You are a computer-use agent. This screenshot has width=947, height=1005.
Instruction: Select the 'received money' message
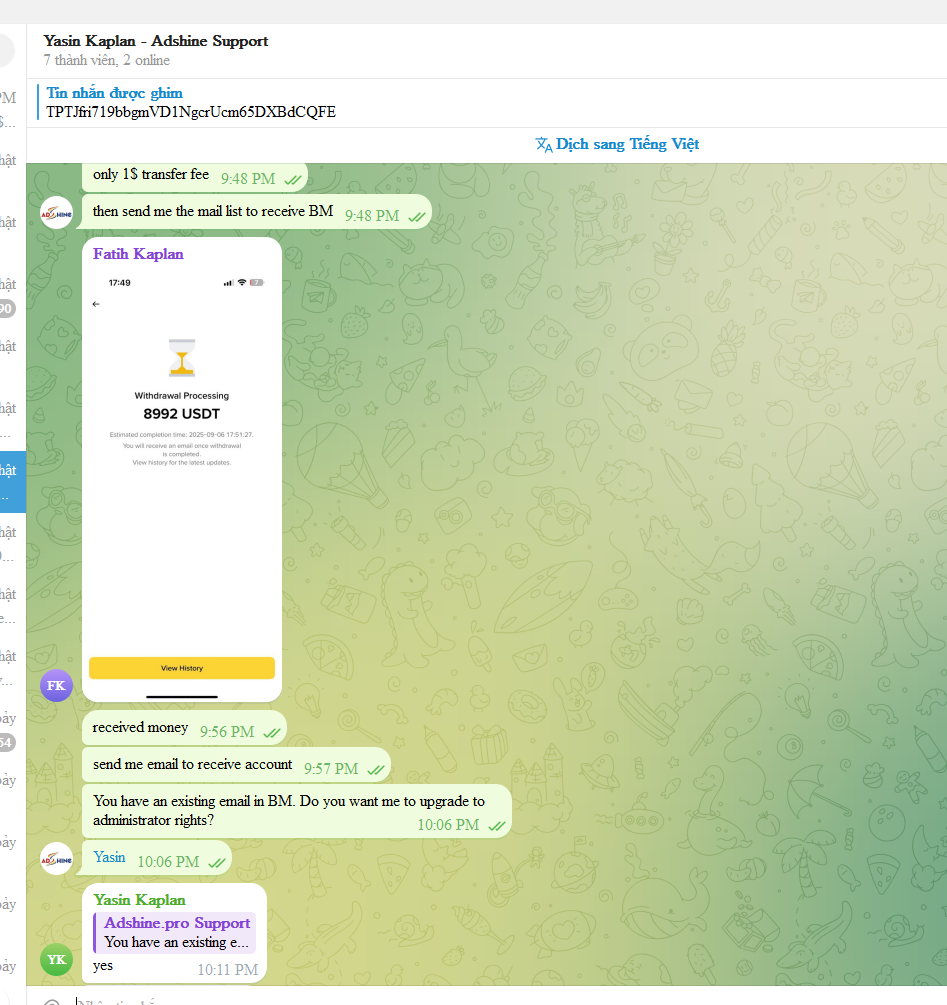coord(185,729)
